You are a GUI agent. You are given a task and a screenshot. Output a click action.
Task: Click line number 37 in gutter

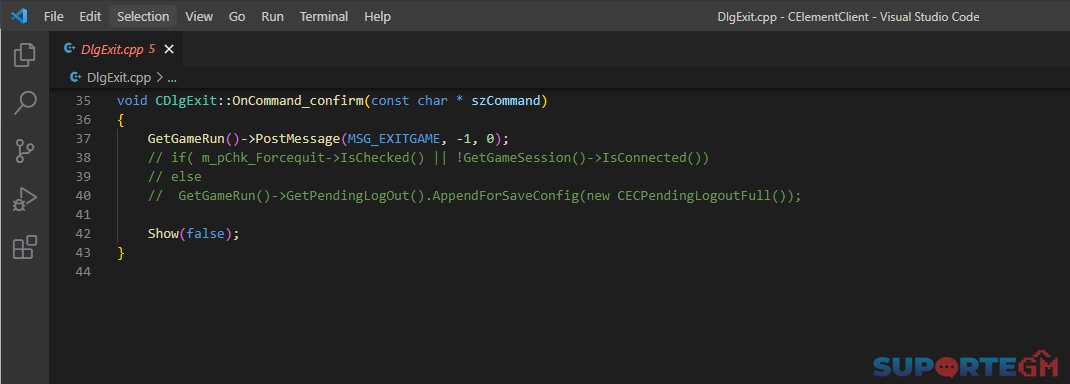[83, 138]
